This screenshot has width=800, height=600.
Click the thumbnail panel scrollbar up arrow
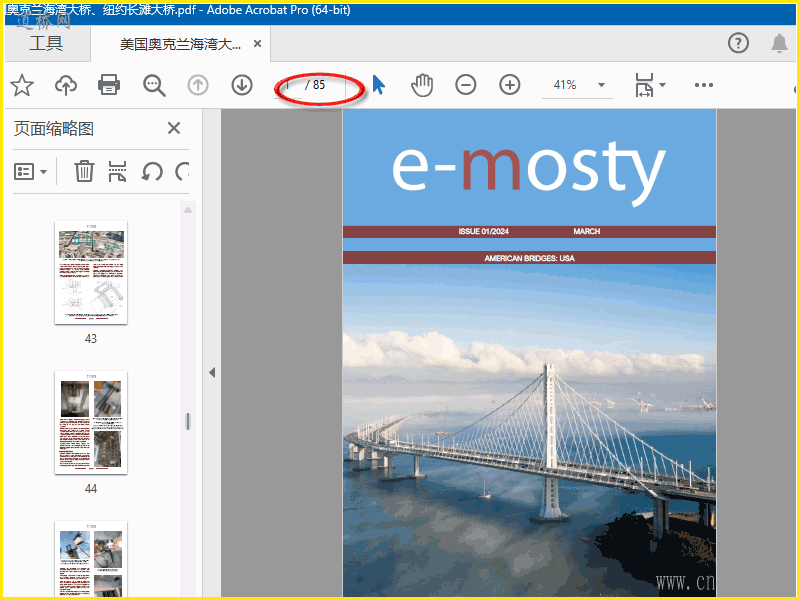[188, 210]
